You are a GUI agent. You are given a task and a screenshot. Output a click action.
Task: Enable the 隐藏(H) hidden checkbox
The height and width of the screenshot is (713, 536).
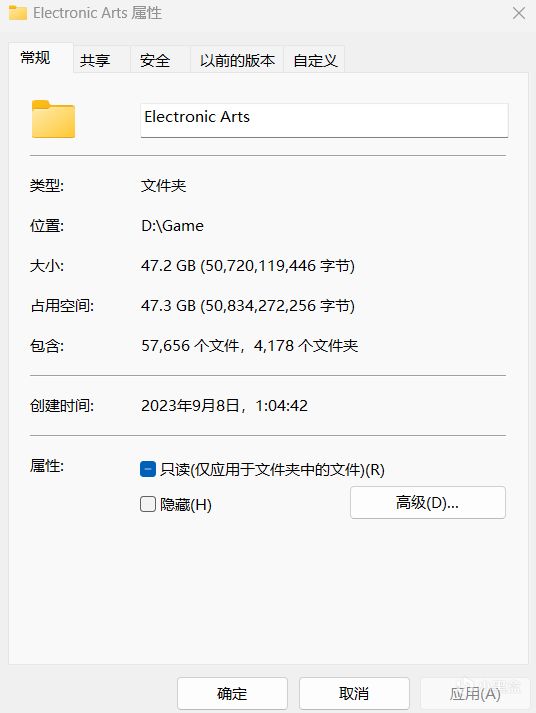pyautogui.click(x=148, y=504)
